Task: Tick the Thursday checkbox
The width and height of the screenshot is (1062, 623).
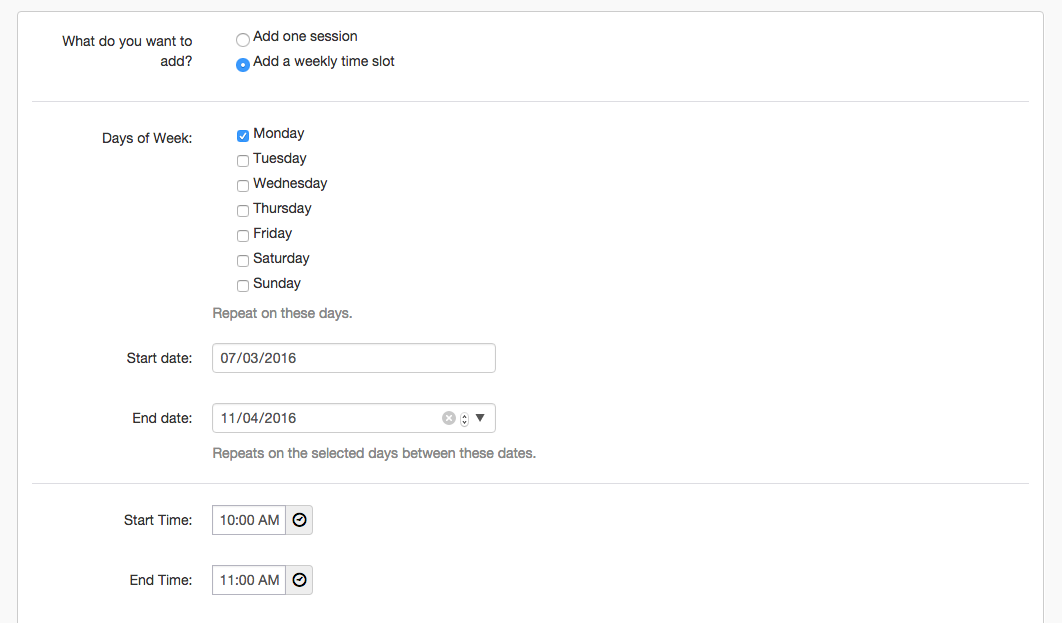Action: point(243,211)
